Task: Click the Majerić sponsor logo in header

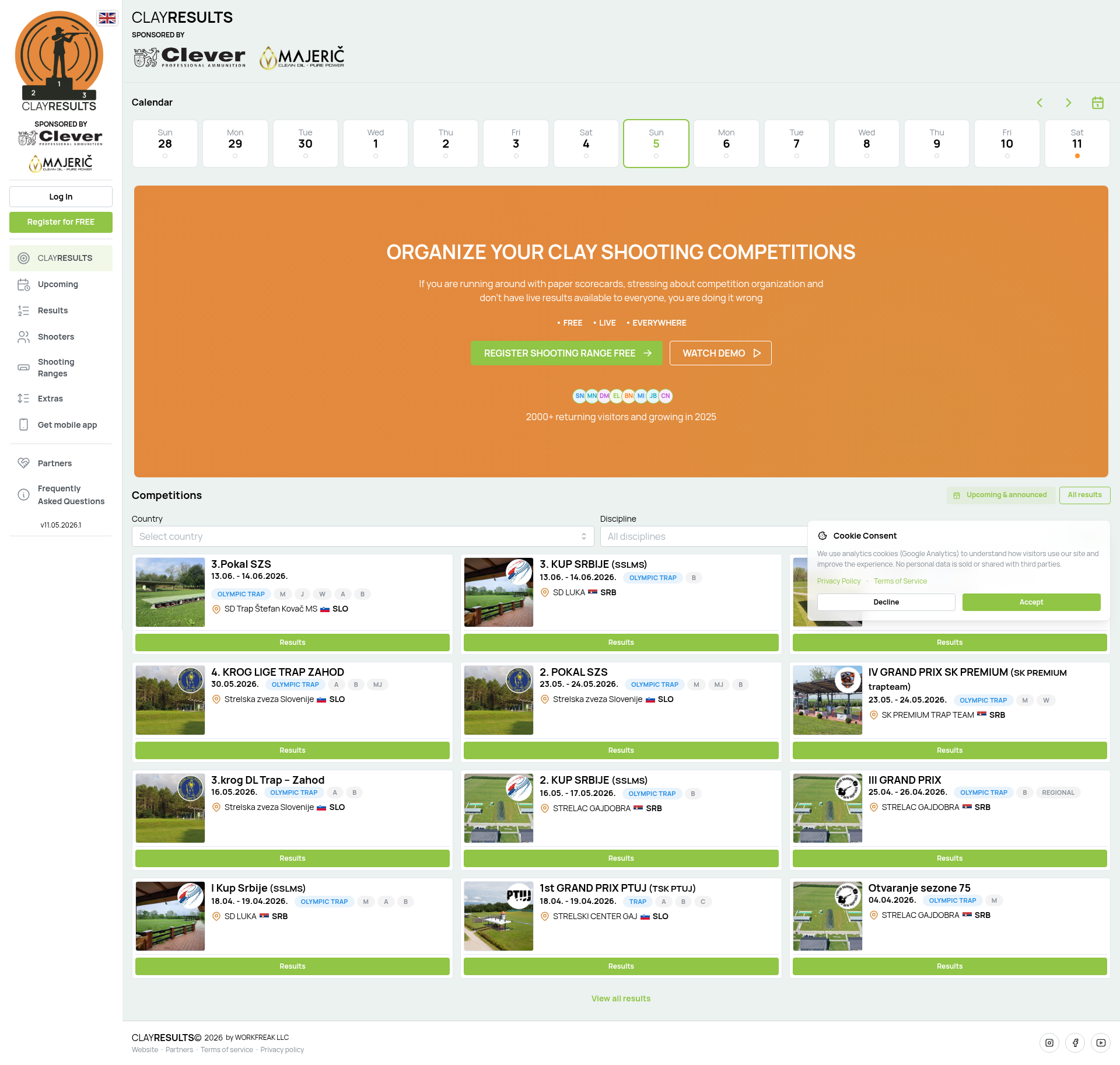Action: coord(302,57)
